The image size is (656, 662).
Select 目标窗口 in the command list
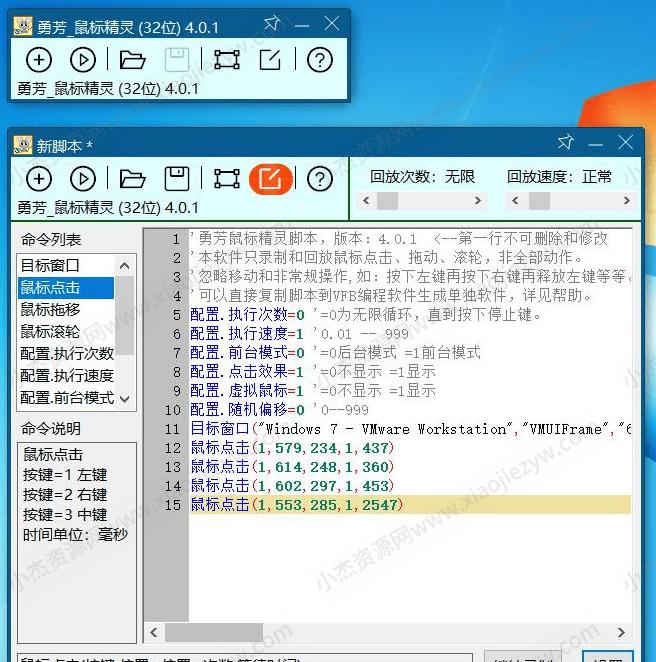coord(66,266)
